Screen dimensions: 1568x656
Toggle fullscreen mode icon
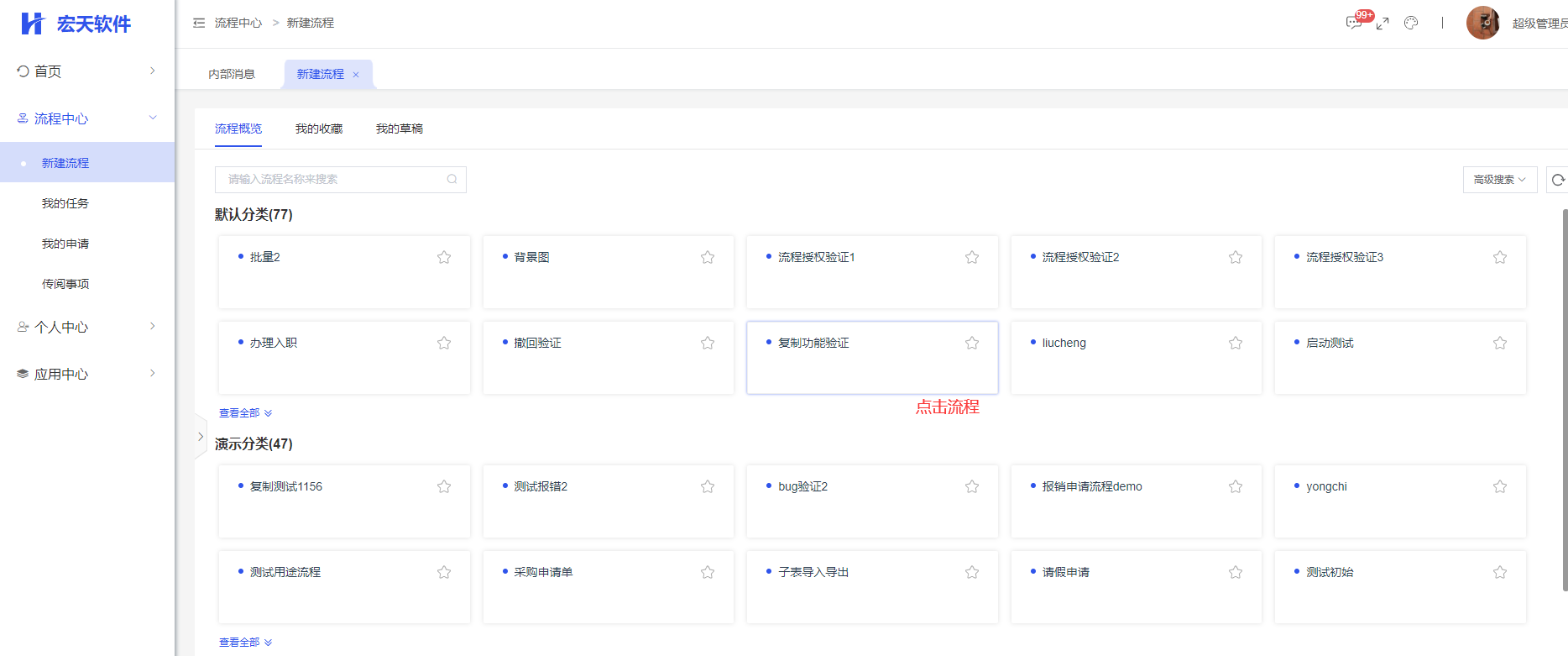[x=1382, y=24]
